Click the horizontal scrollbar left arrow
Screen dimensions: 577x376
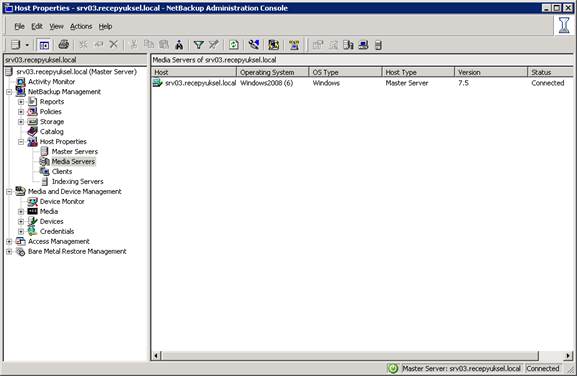point(156,356)
